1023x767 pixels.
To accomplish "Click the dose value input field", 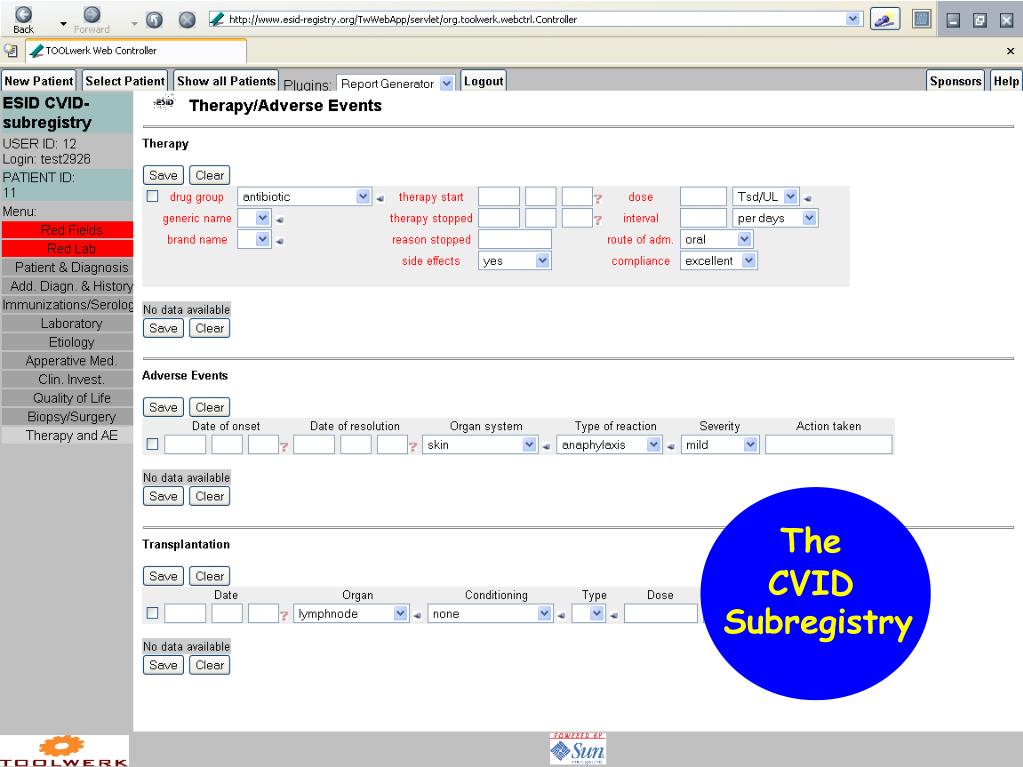I will 703,196.
